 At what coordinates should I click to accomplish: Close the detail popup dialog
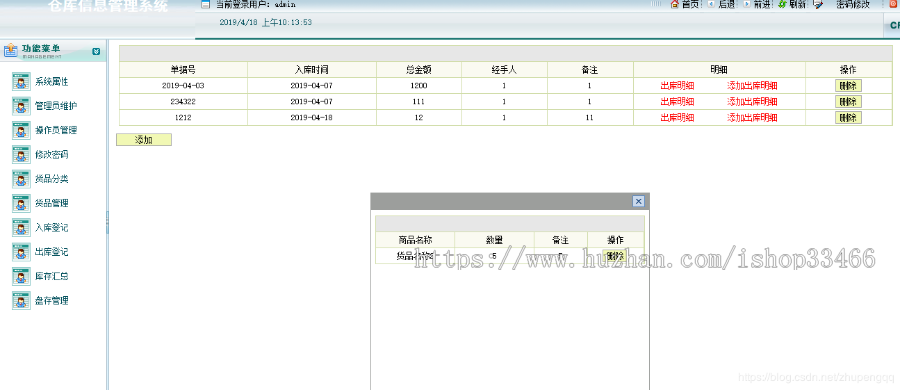638,201
